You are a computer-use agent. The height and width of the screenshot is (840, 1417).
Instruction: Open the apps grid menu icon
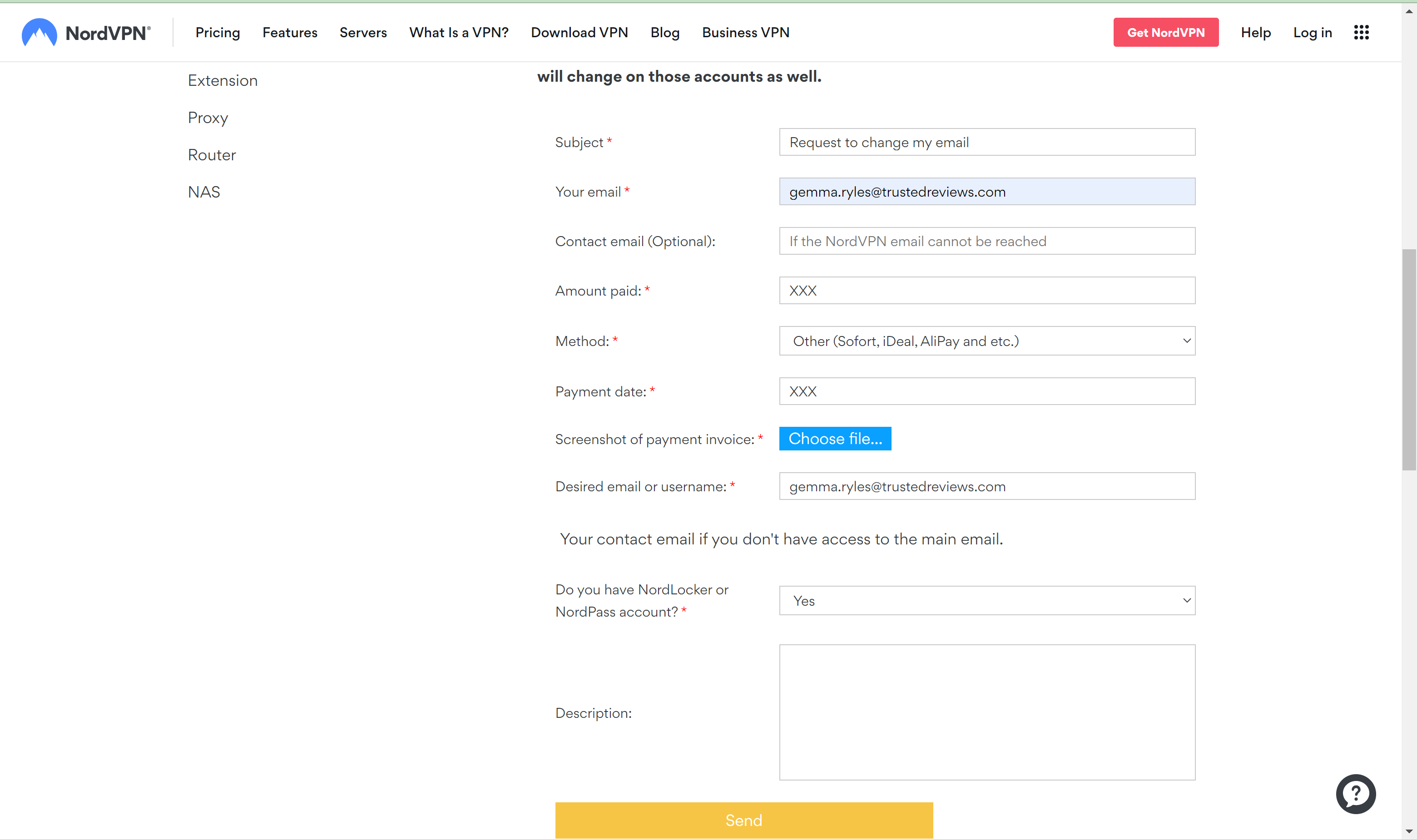coord(1362,32)
